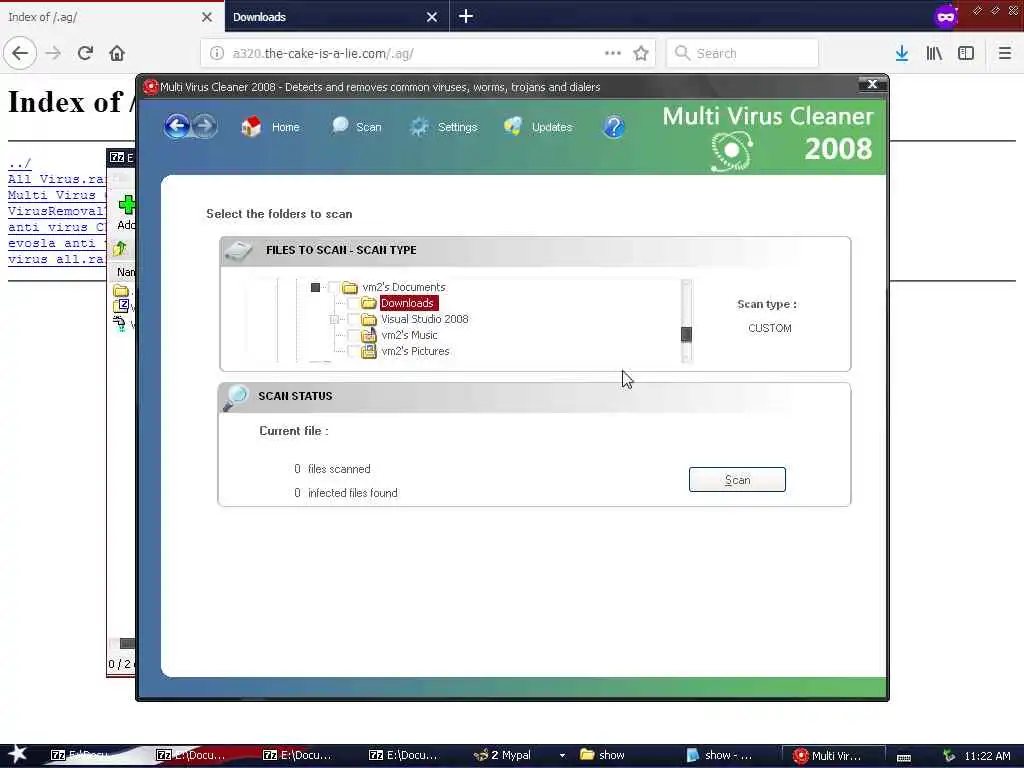Open the browser downloads arrow
Image resolution: width=1024 pixels, height=768 pixels.
(x=902, y=54)
